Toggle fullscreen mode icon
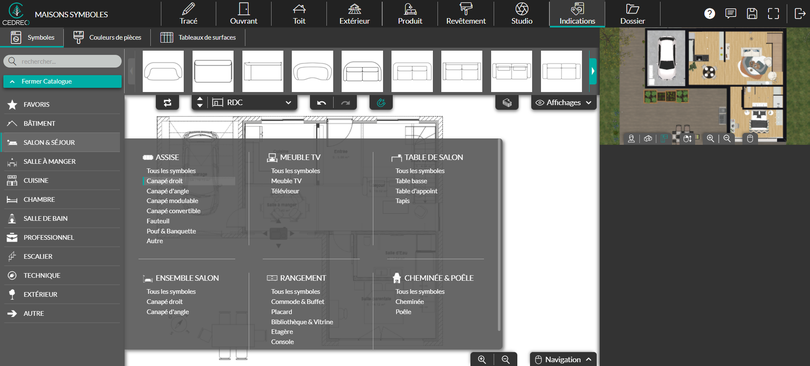This screenshot has height=366, width=810. tap(773, 14)
